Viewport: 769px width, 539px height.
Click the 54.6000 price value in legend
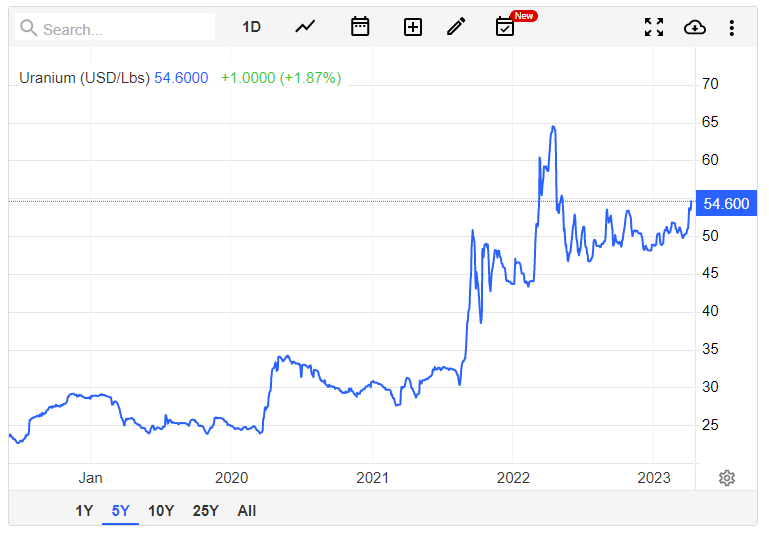181,78
